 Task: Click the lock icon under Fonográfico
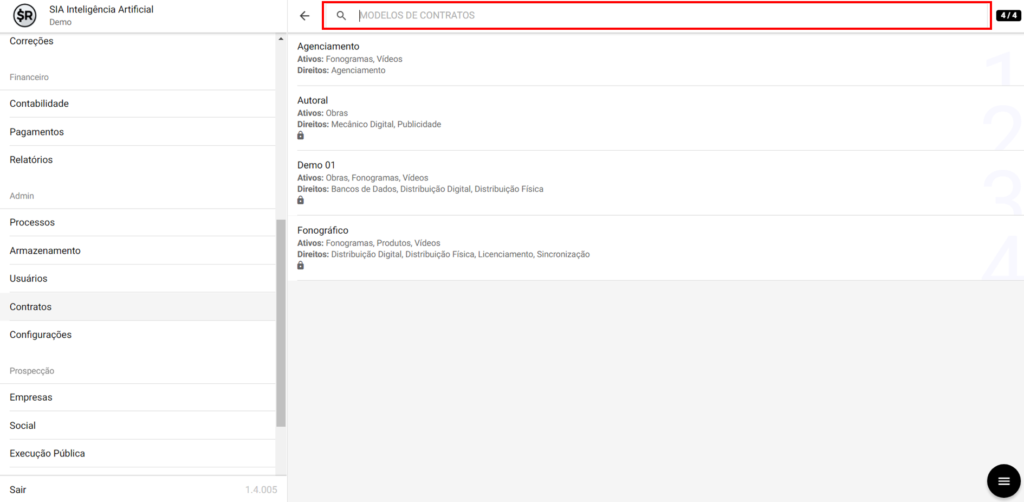click(x=301, y=265)
